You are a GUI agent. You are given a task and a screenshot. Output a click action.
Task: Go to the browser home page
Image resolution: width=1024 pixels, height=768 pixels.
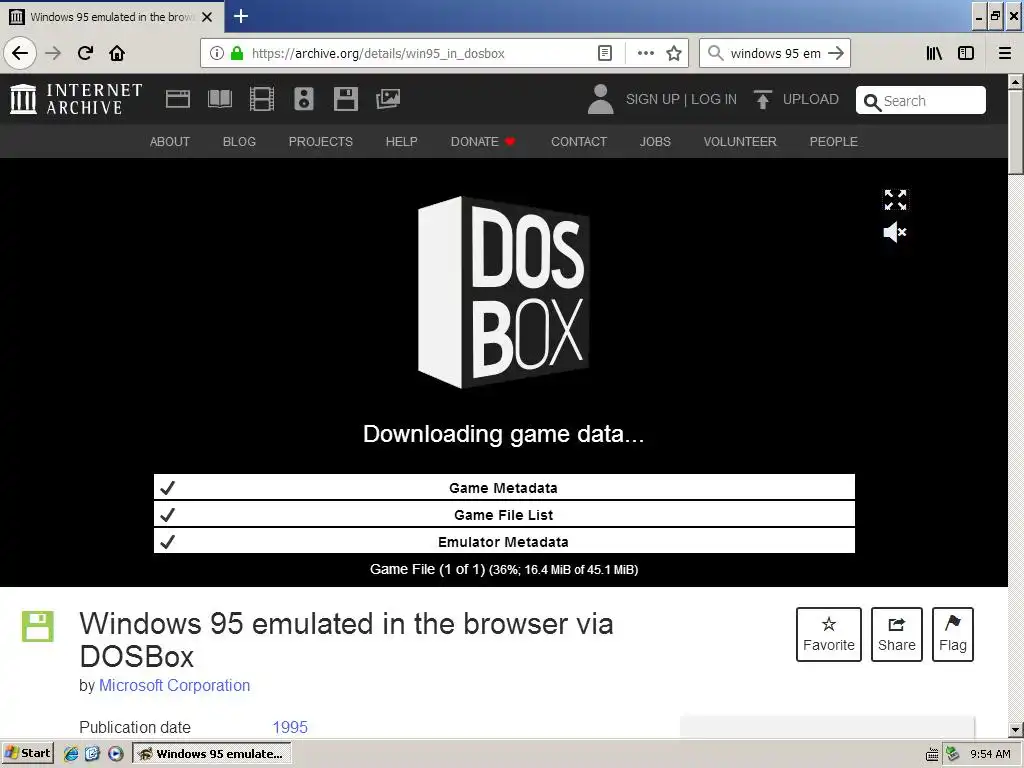[x=117, y=53]
